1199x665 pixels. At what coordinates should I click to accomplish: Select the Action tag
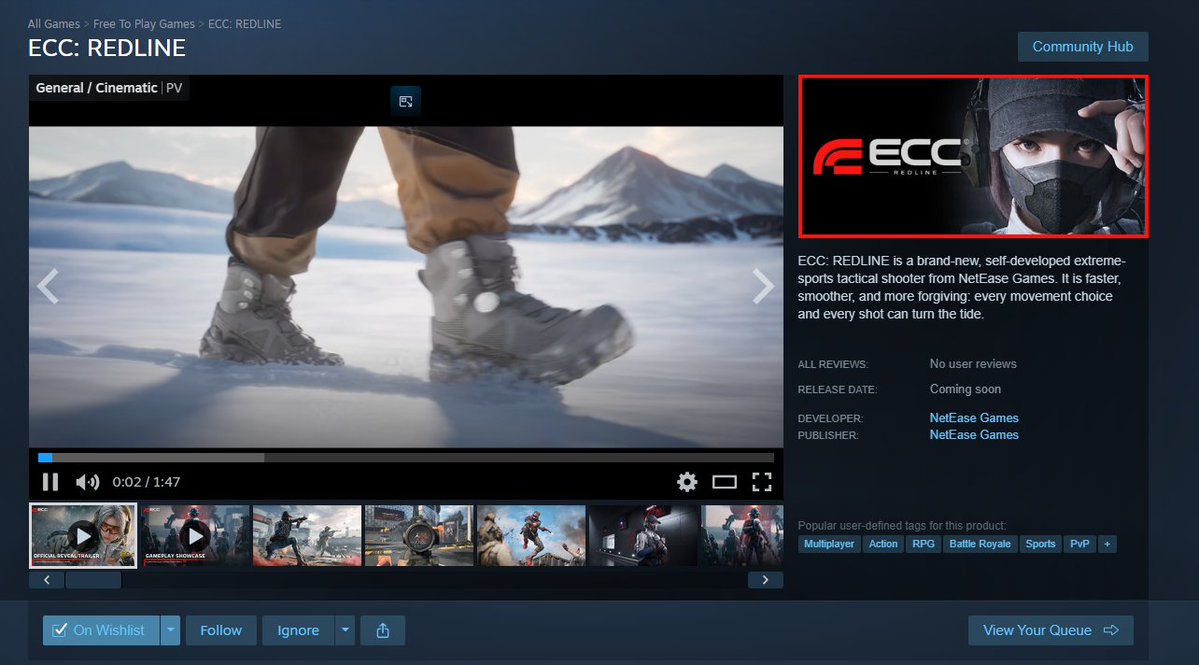click(x=883, y=544)
